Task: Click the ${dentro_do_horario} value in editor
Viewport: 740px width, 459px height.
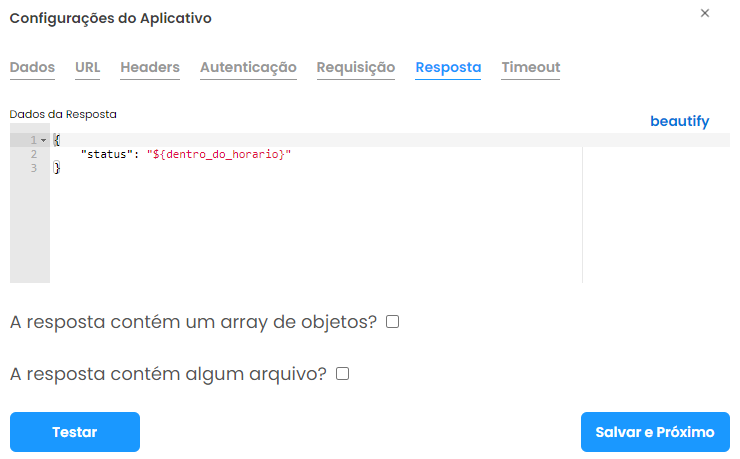Action: tap(218, 155)
